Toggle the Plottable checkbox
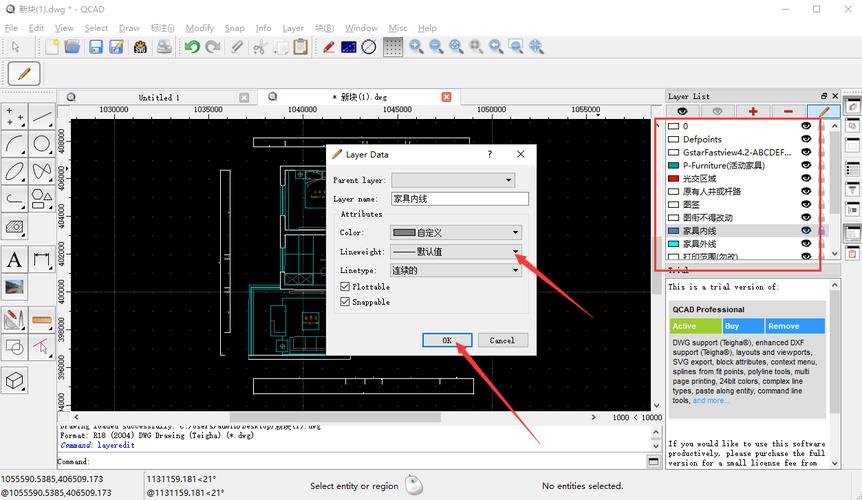Screen dimensions: 862x500 (345, 287)
